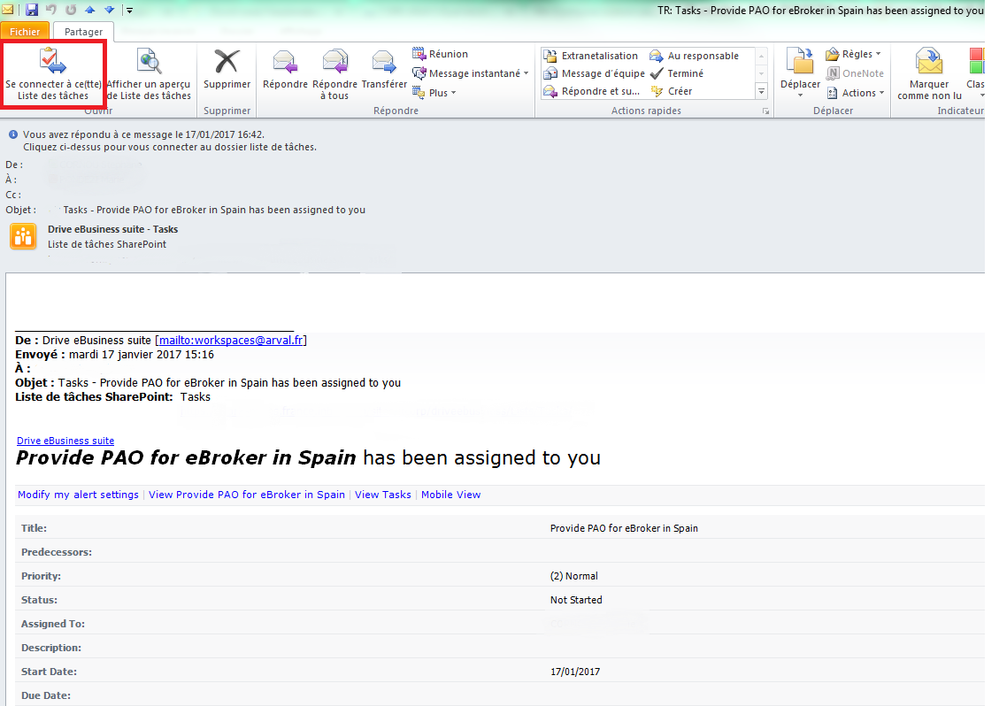The image size is (999, 706).
Task: Click the Undo icon in quick access toolbar
Action: (x=52, y=10)
